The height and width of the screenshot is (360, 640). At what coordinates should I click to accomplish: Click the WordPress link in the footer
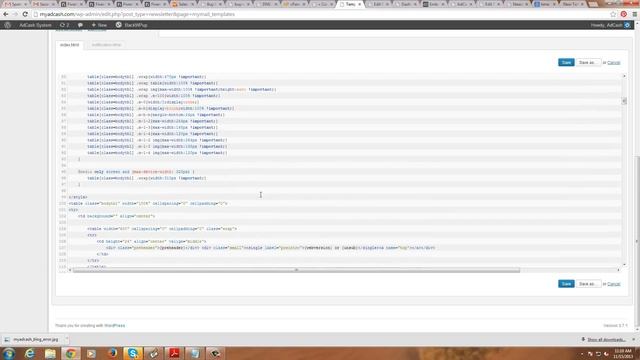pos(115,325)
